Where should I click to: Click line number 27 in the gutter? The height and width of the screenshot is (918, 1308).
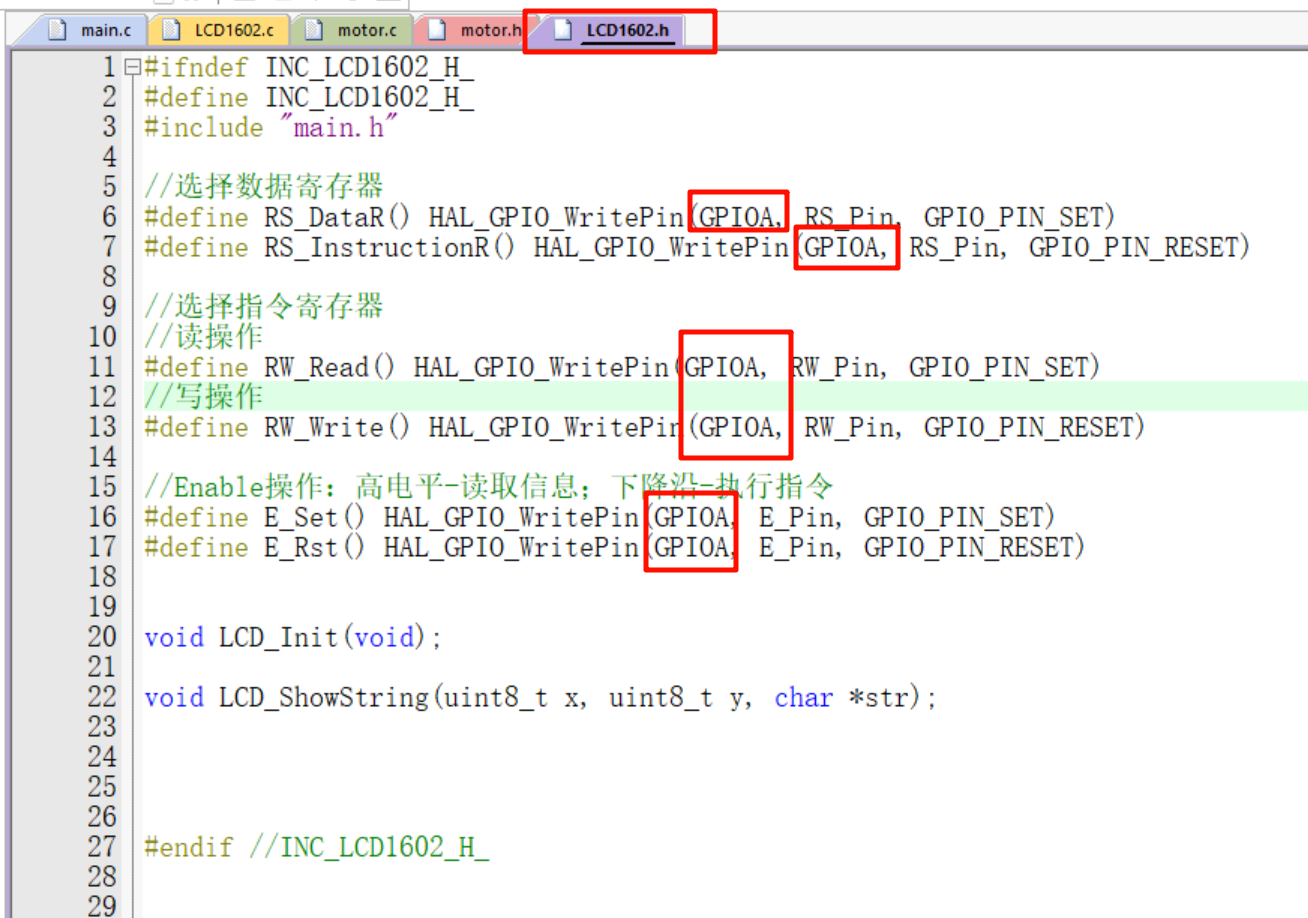[x=102, y=846]
